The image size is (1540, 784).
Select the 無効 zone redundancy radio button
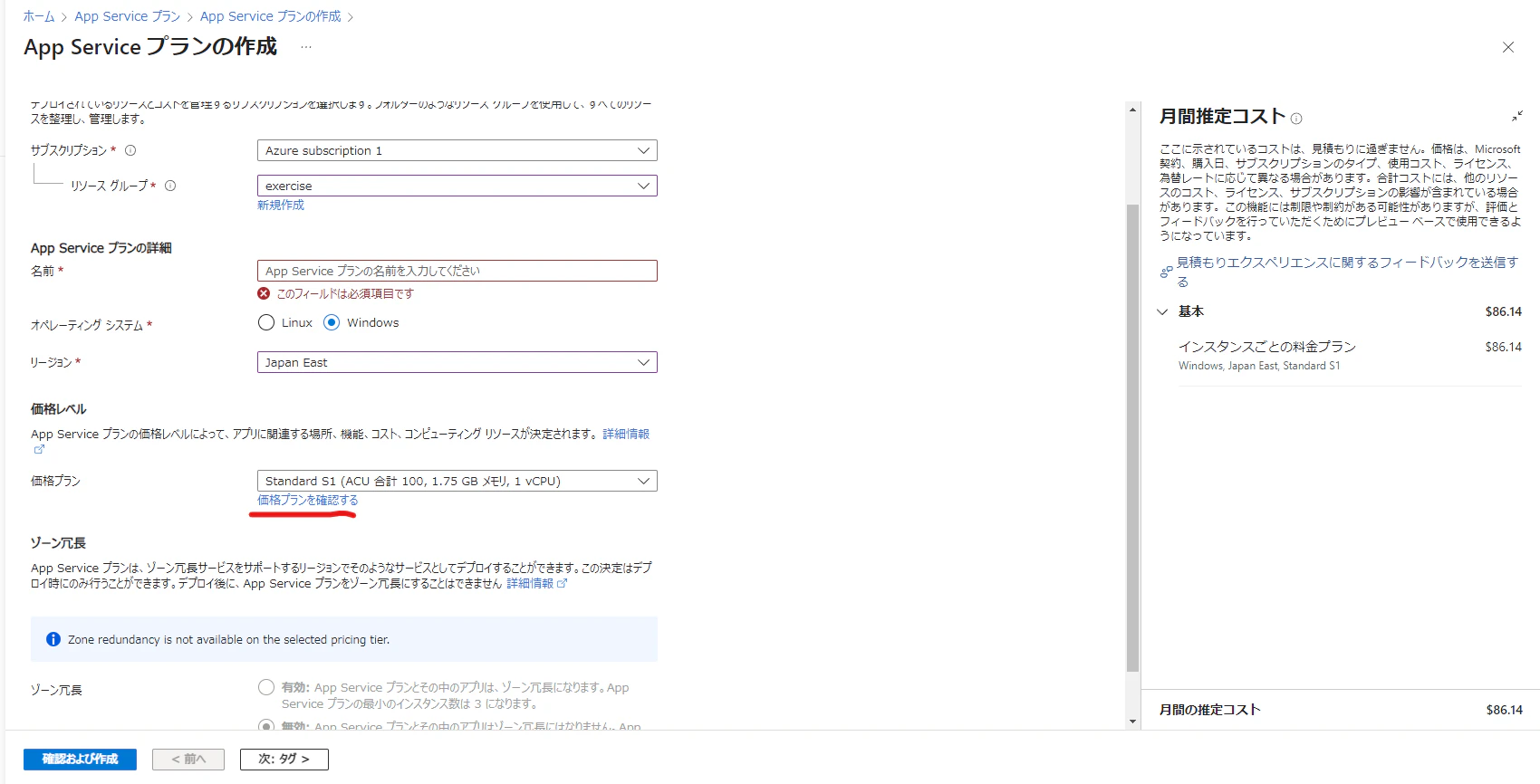point(266,726)
